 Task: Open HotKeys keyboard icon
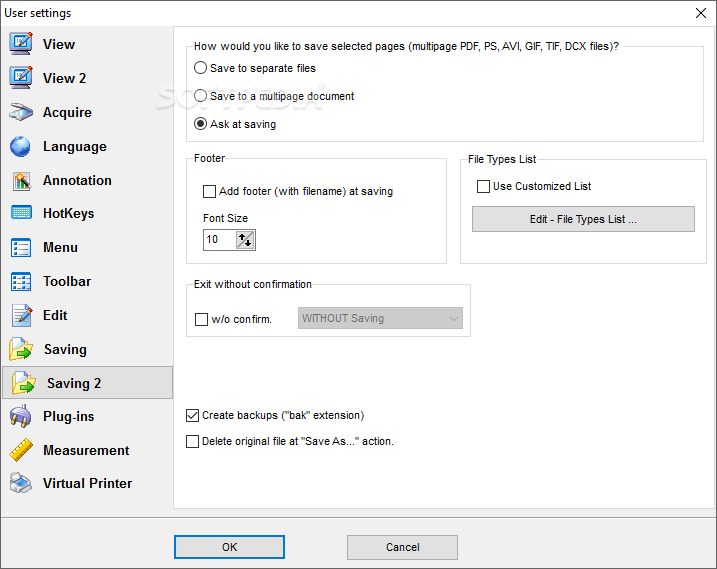pos(21,213)
